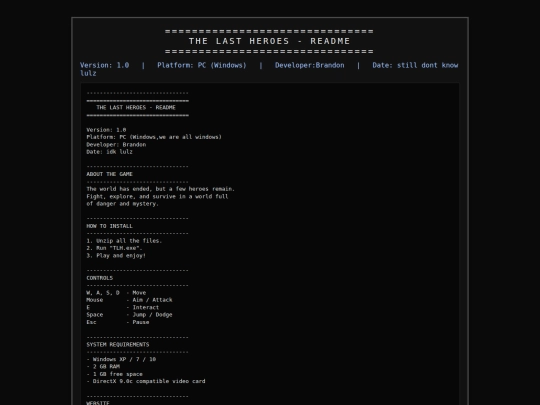Image resolution: width=540 pixels, height=405 pixels.
Task: Click the 'HOW TO INSTALL' heading
Action: click(x=109, y=226)
